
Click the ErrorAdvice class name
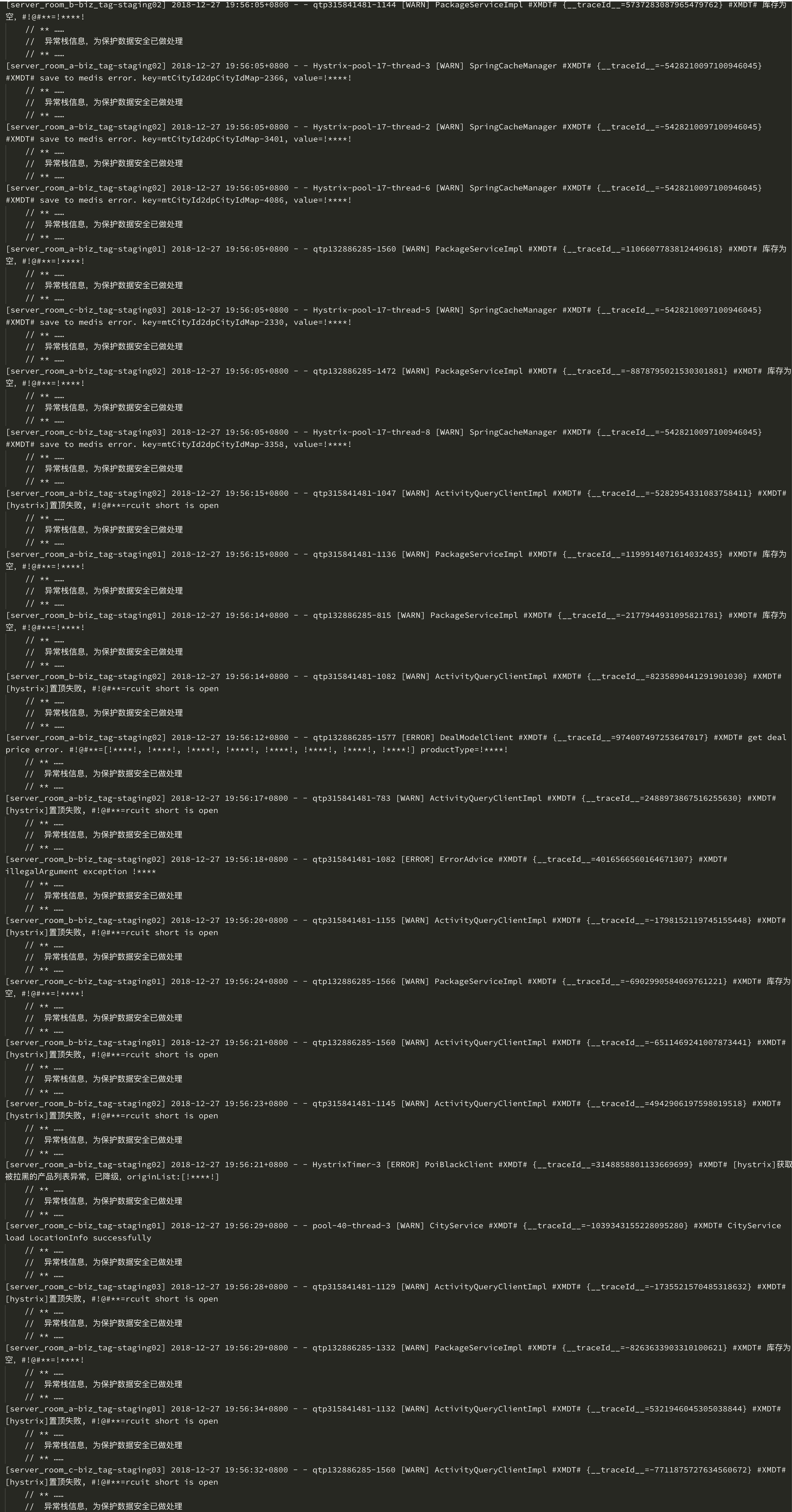coord(466,859)
